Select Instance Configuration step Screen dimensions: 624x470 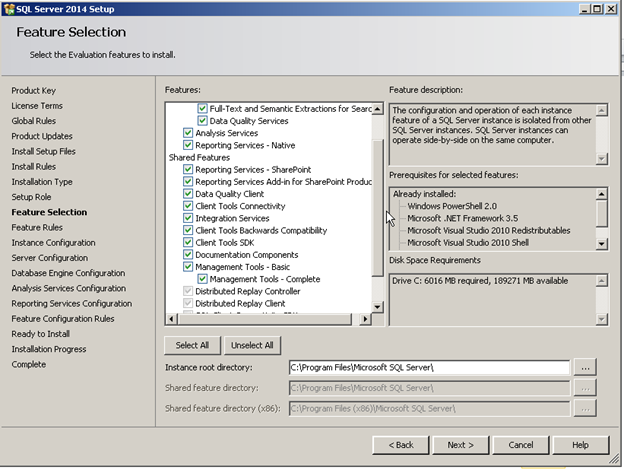pos(53,242)
